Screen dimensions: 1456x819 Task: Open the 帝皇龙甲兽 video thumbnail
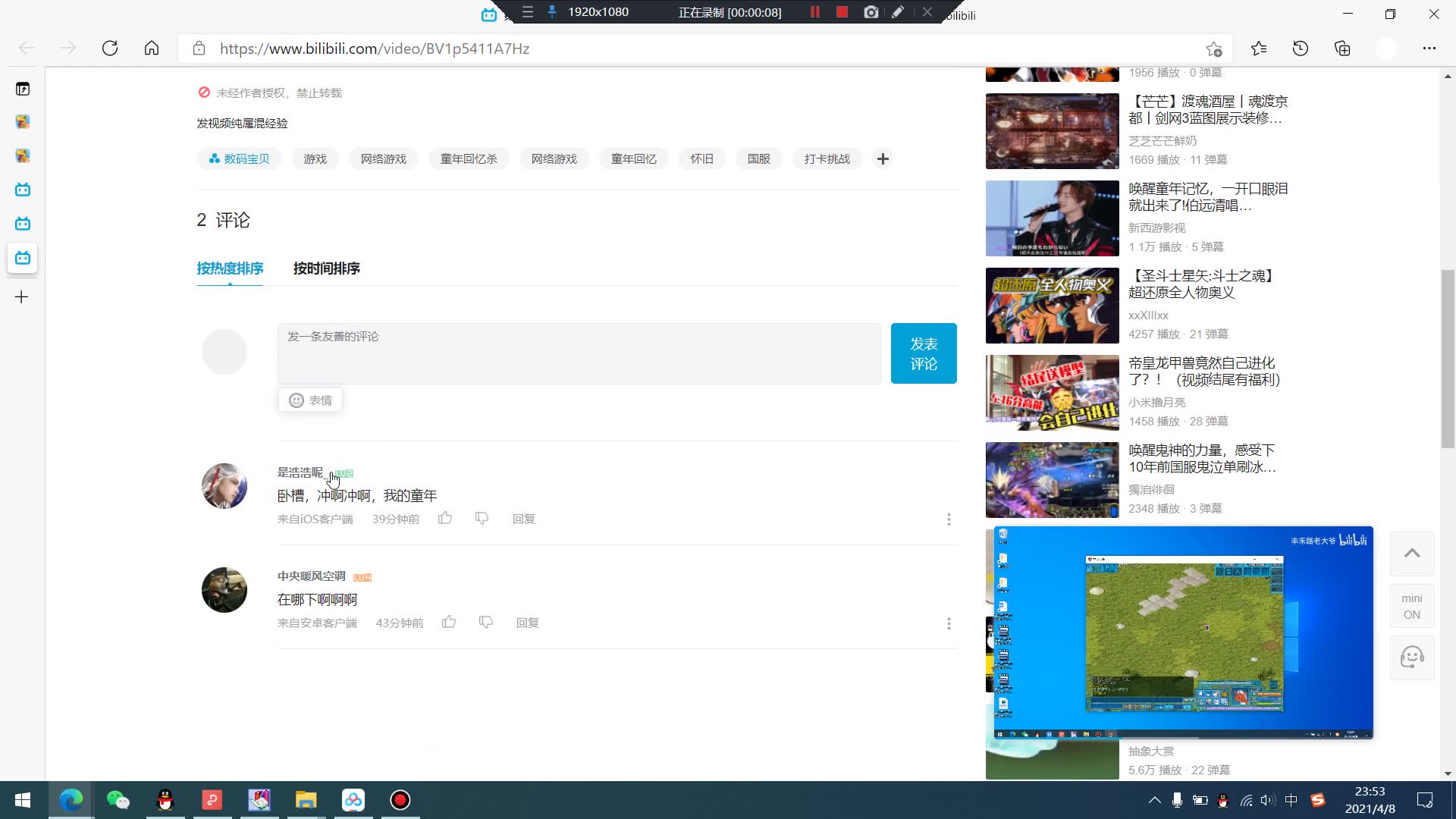(x=1053, y=393)
